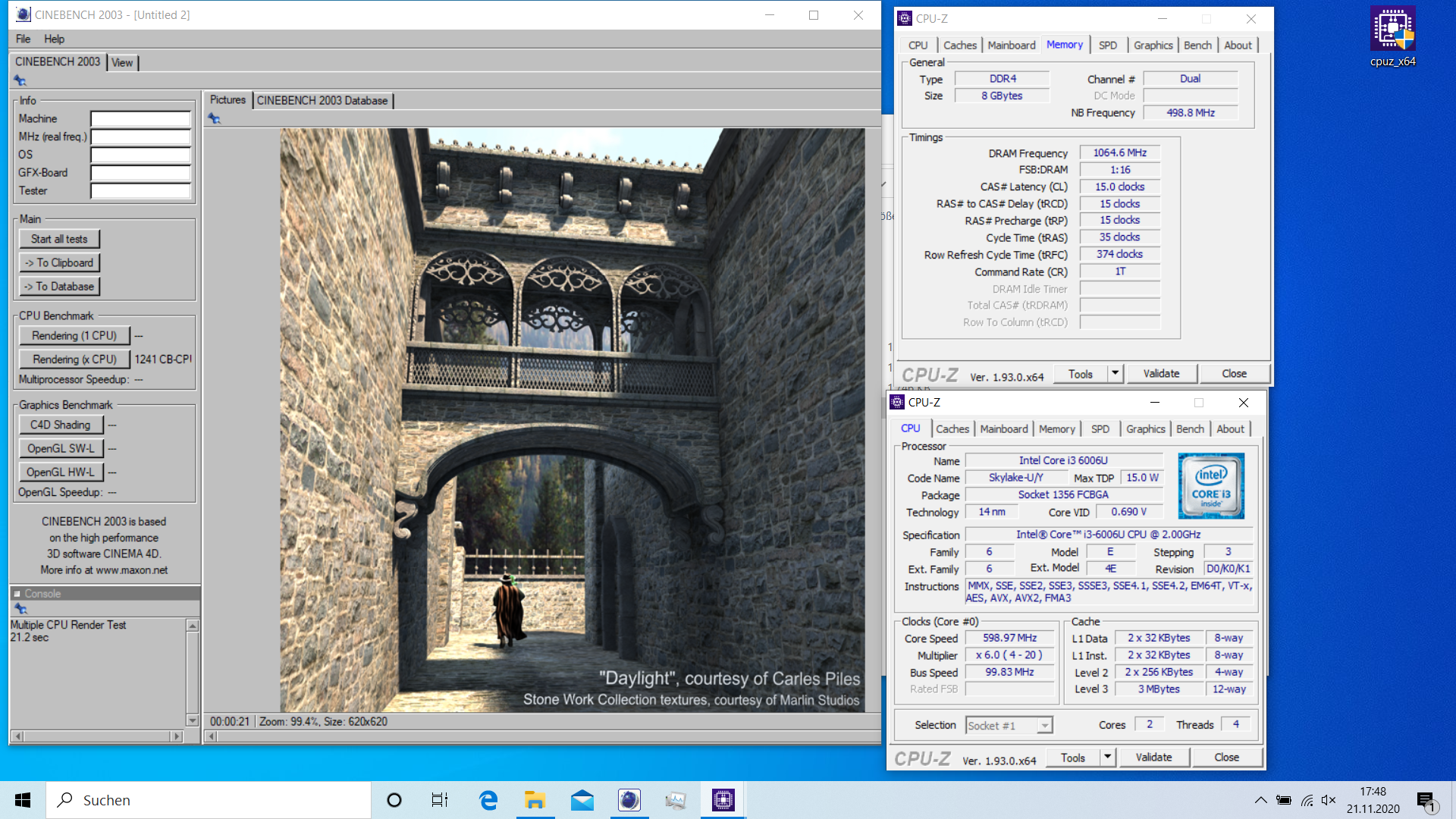This screenshot has height=819, width=1456.
Task: Open cpuz_x64 desktop shortcut icon
Action: [x=1392, y=37]
